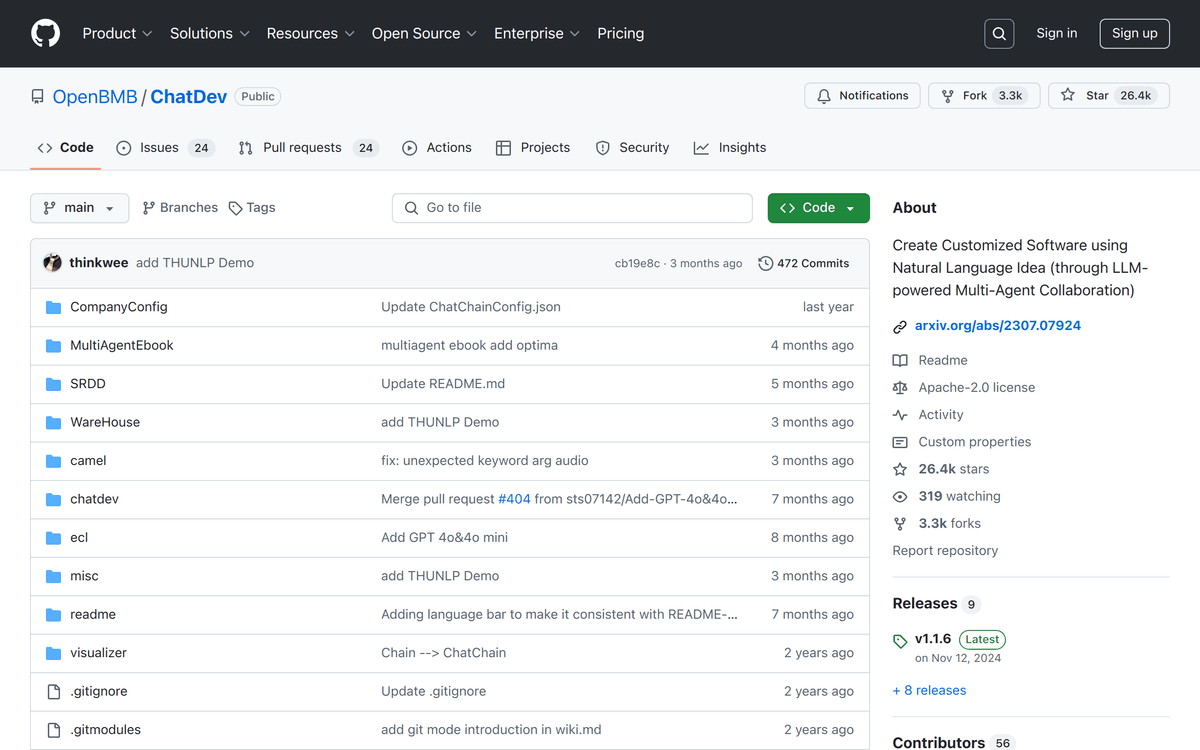
Task: Open the commit history clock icon
Action: [x=766, y=264]
